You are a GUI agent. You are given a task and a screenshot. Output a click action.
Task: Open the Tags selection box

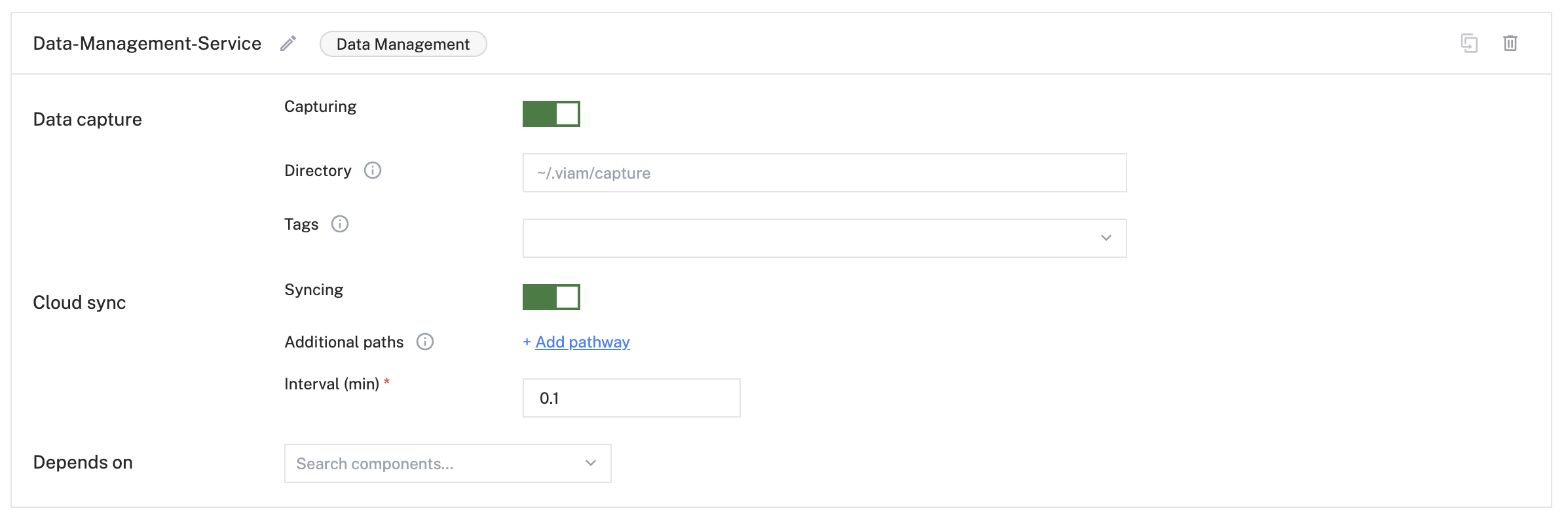[825, 238]
